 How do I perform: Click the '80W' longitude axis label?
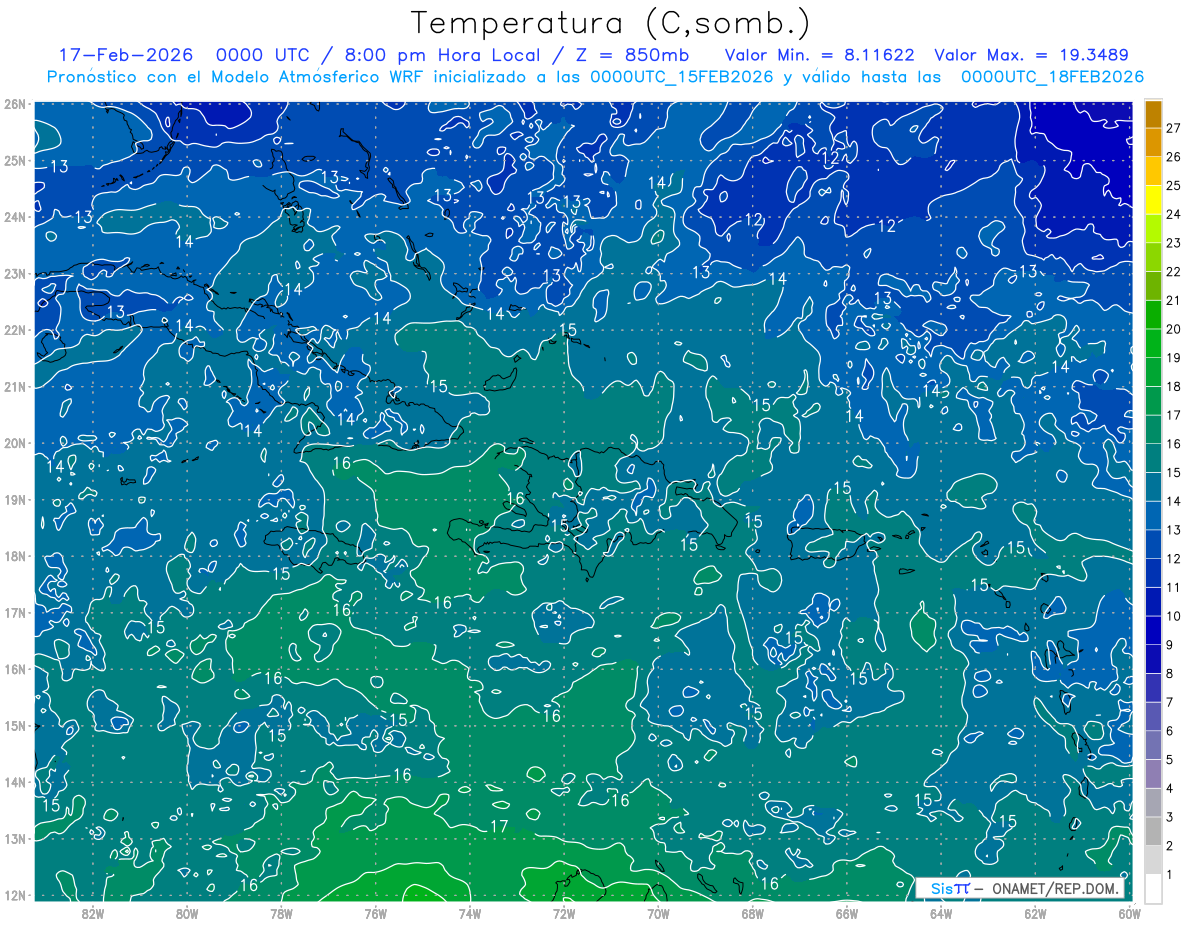187,913
